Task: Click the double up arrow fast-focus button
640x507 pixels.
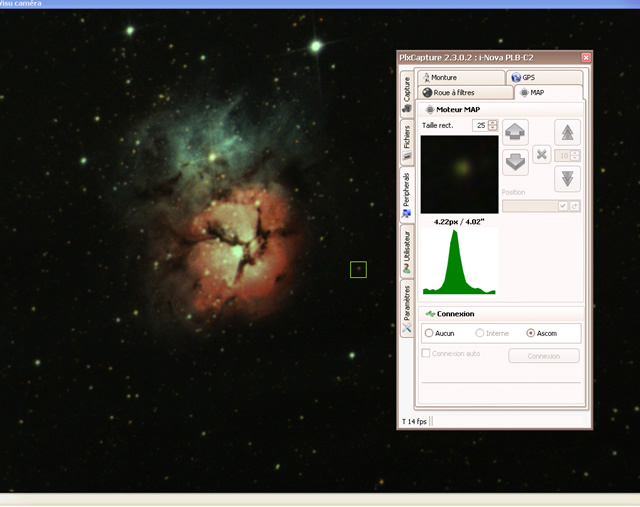Action: [x=567, y=132]
